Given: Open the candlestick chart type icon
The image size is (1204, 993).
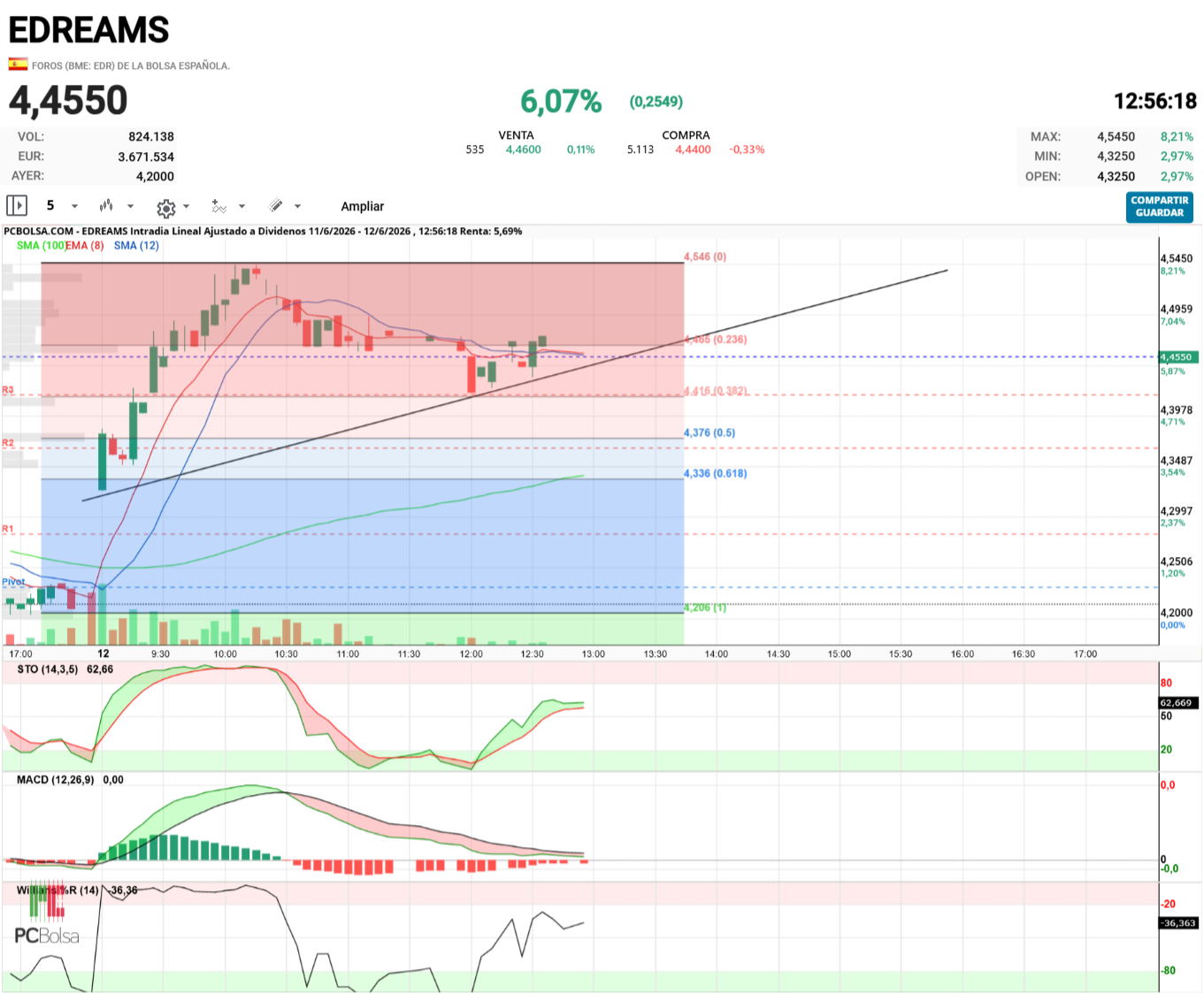Looking at the screenshot, I should [x=106, y=206].
